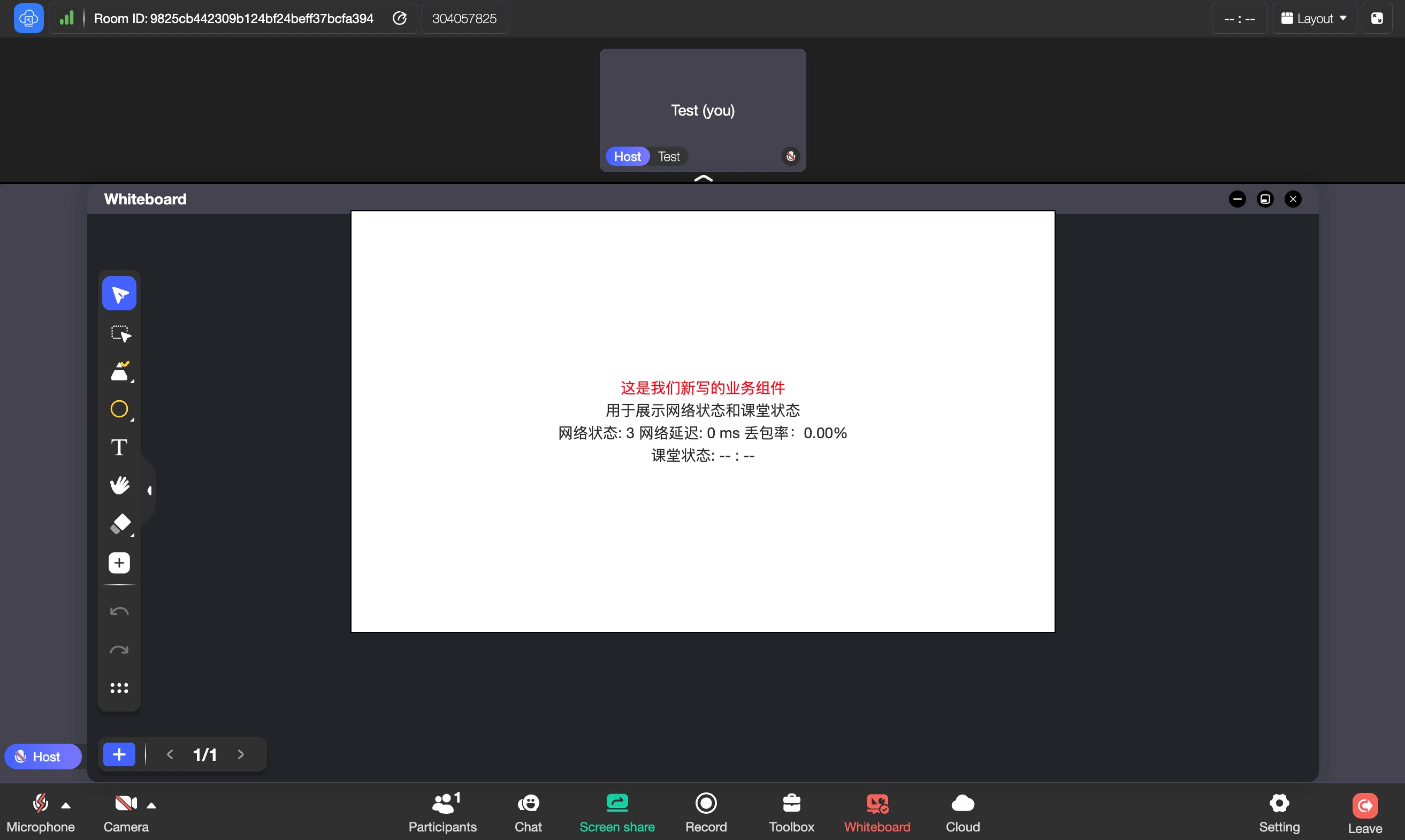Viewport: 1405px width, 840px height.
Task: Click the 课堂状态 class status line
Action: (x=702, y=456)
